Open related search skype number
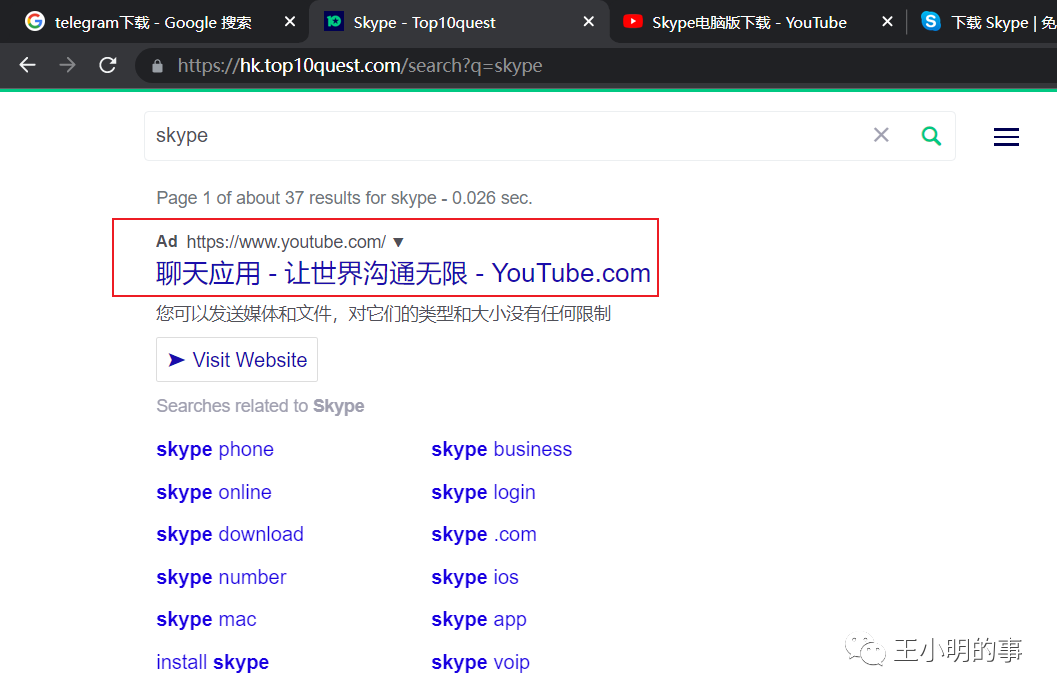 pyautogui.click(x=221, y=578)
